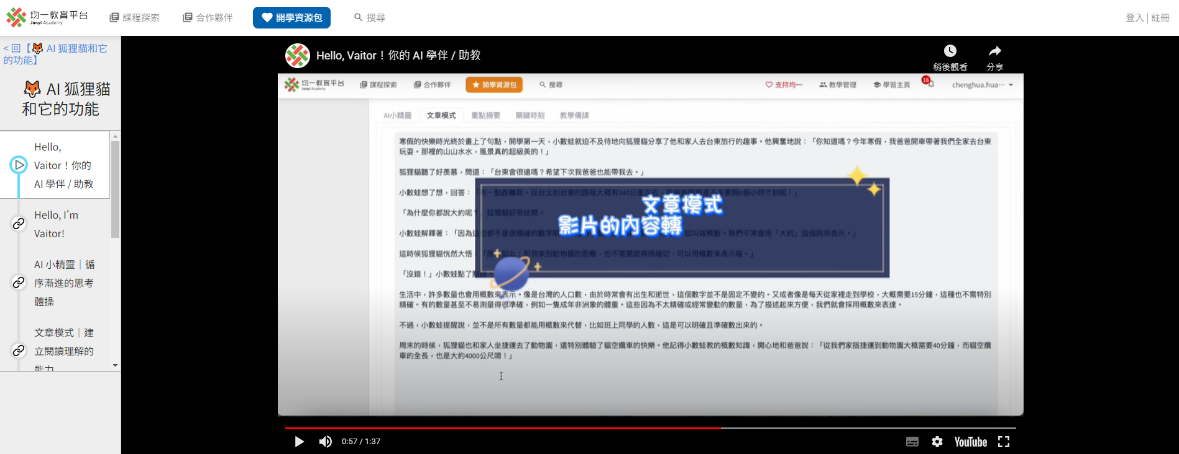This screenshot has width=1179, height=454.
Task: Click the 0:57 / 1:37 time display
Action: pyautogui.click(x=361, y=442)
